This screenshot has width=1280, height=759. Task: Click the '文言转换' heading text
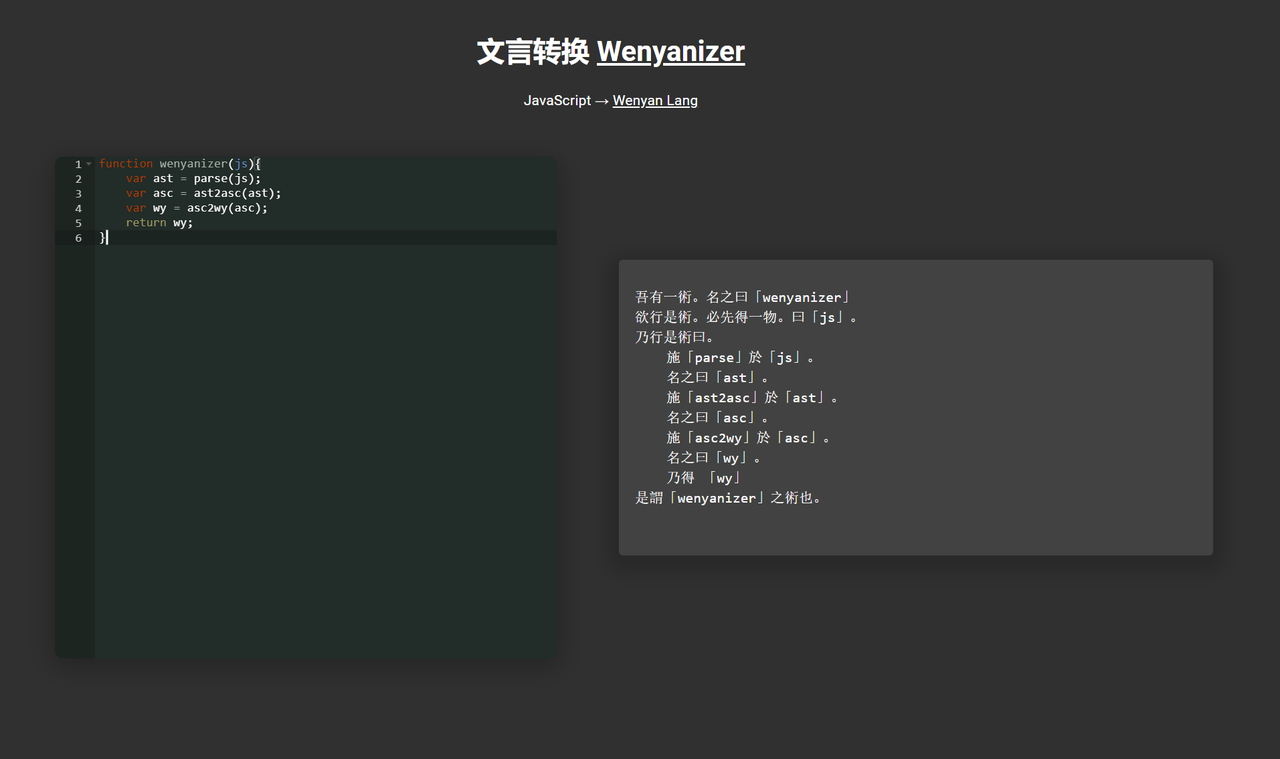click(533, 52)
